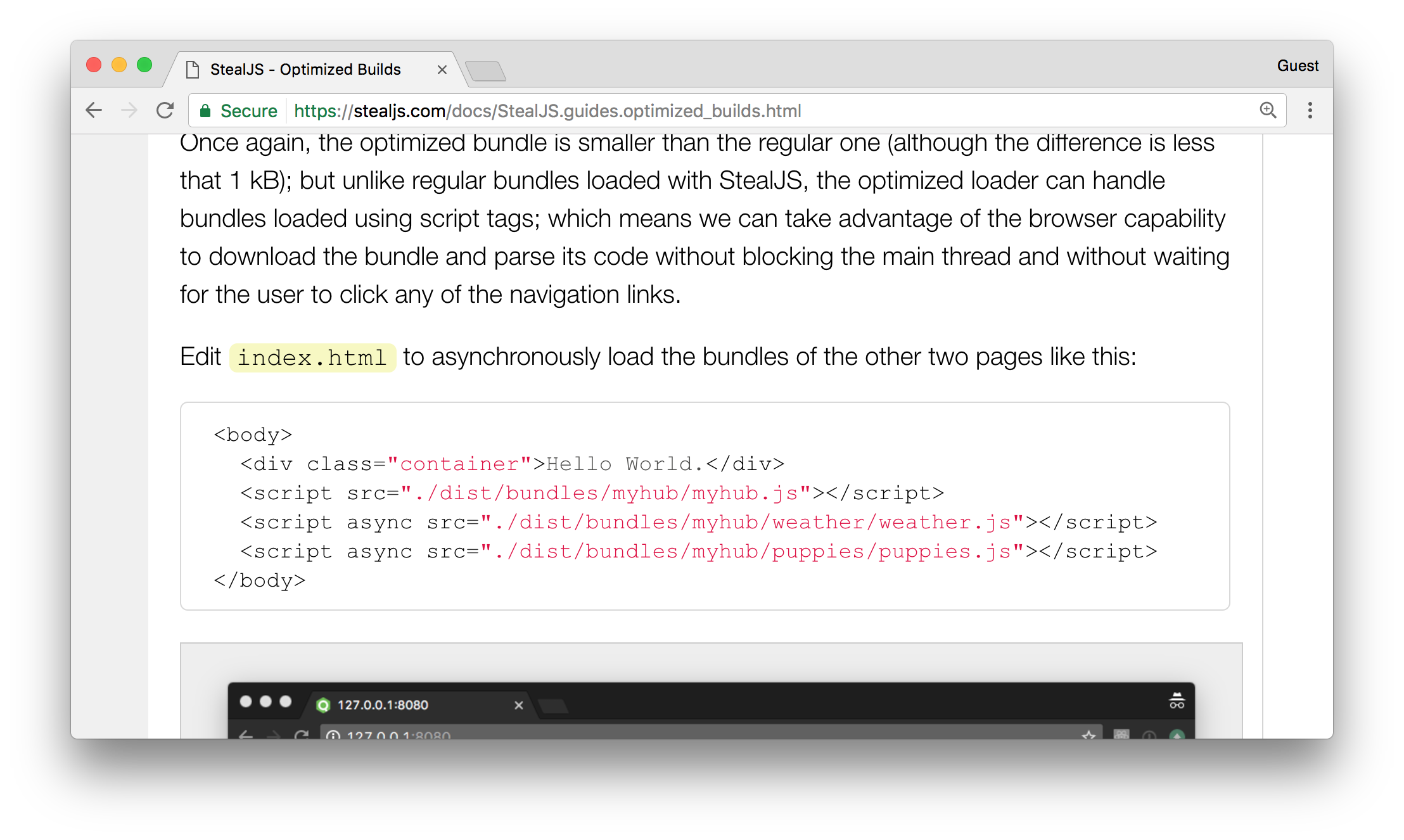Viewport: 1404px width, 840px height.
Task: Click the div class="container" code line
Action: click(512, 464)
